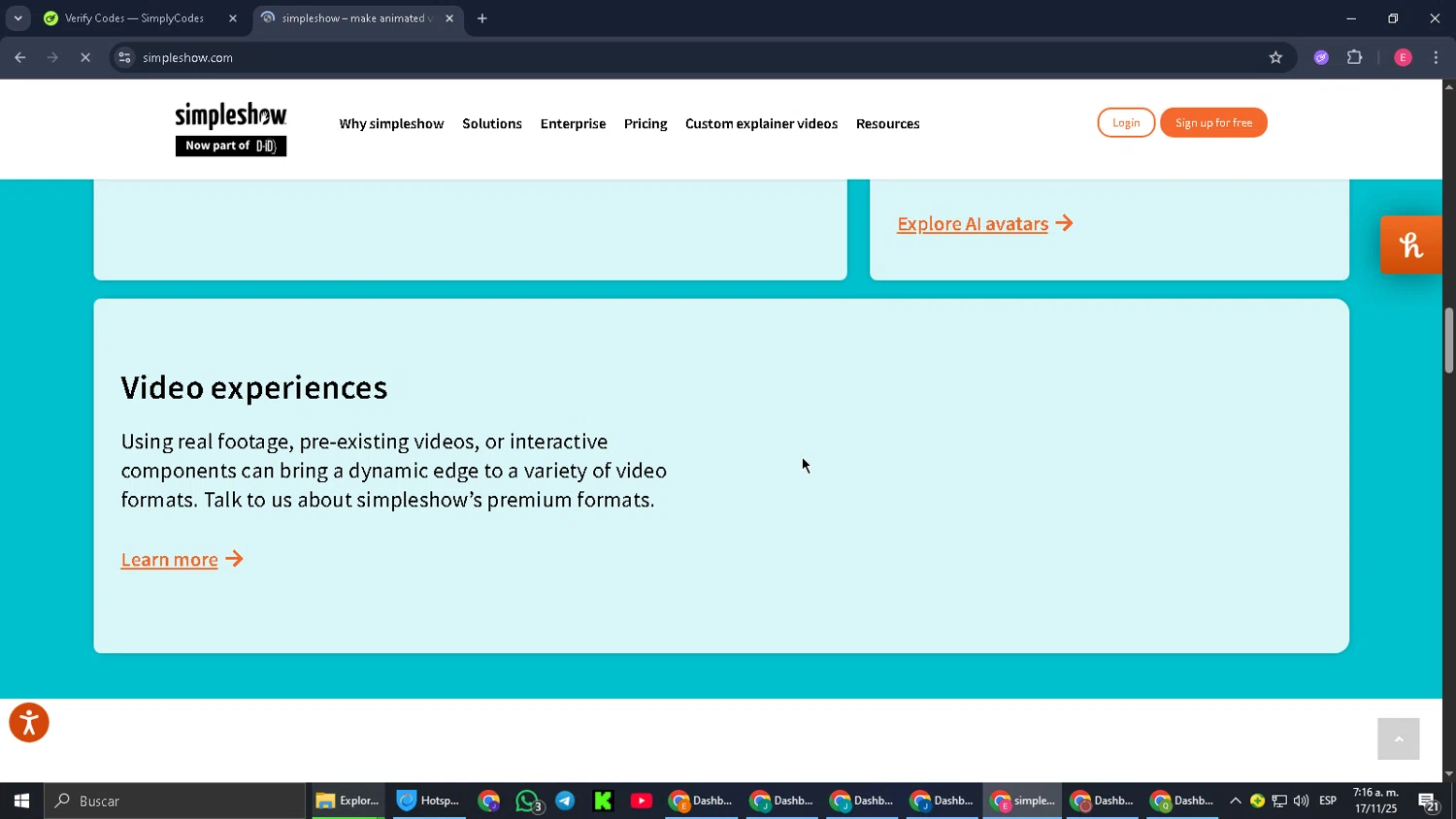Follow the Learn more link under Video experiences
The height and width of the screenshot is (819, 1456).
182,559
